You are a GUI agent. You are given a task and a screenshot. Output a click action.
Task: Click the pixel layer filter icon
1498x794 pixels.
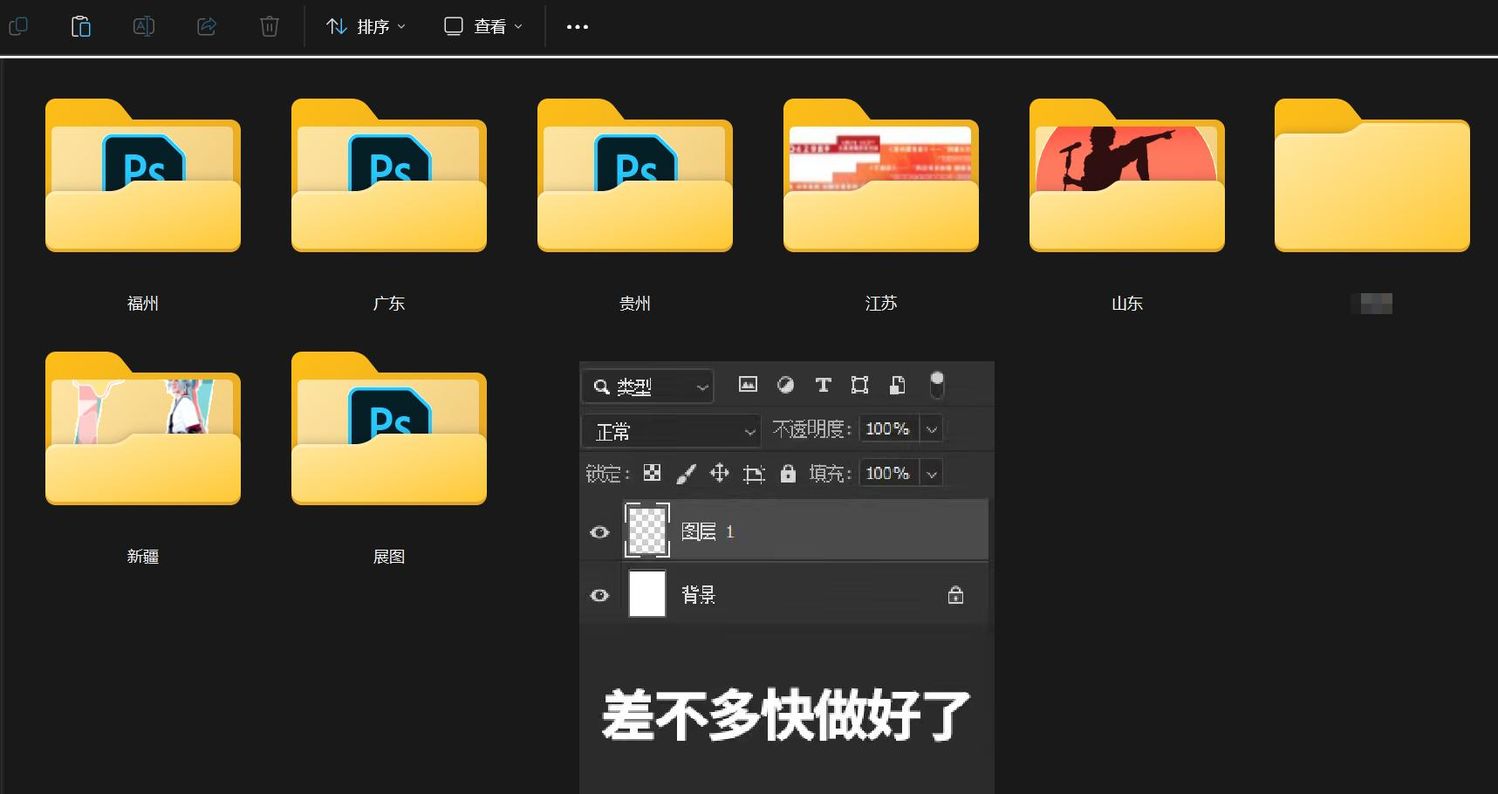point(747,385)
